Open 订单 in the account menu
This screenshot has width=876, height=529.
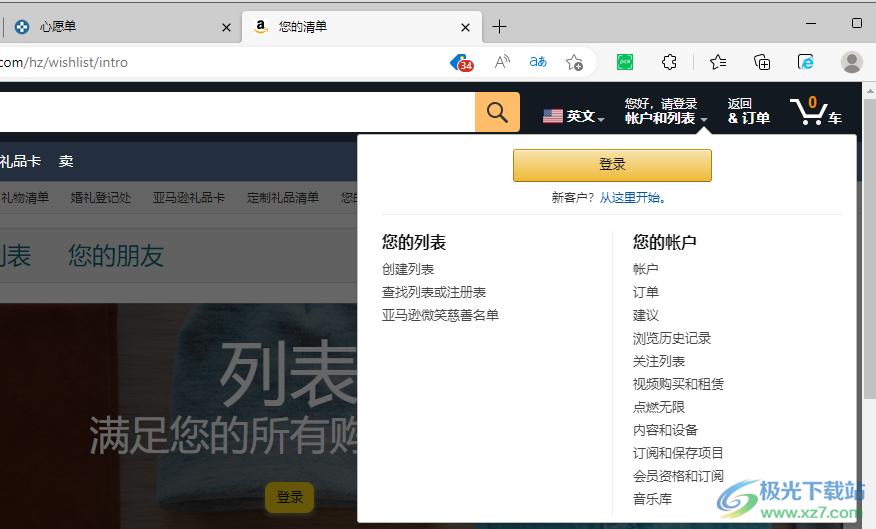pyautogui.click(x=645, y=292)
